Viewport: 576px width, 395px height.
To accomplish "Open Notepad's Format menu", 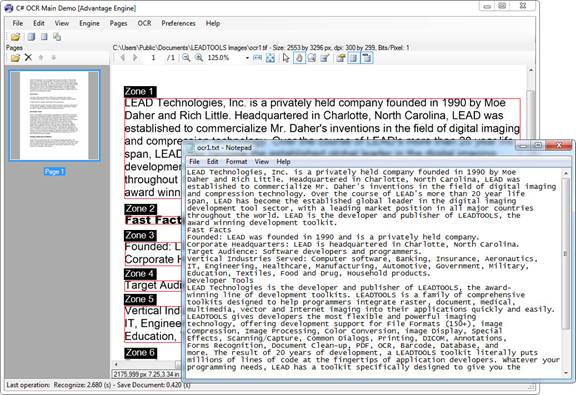I will pyautogui.click(x=236, y=161).
